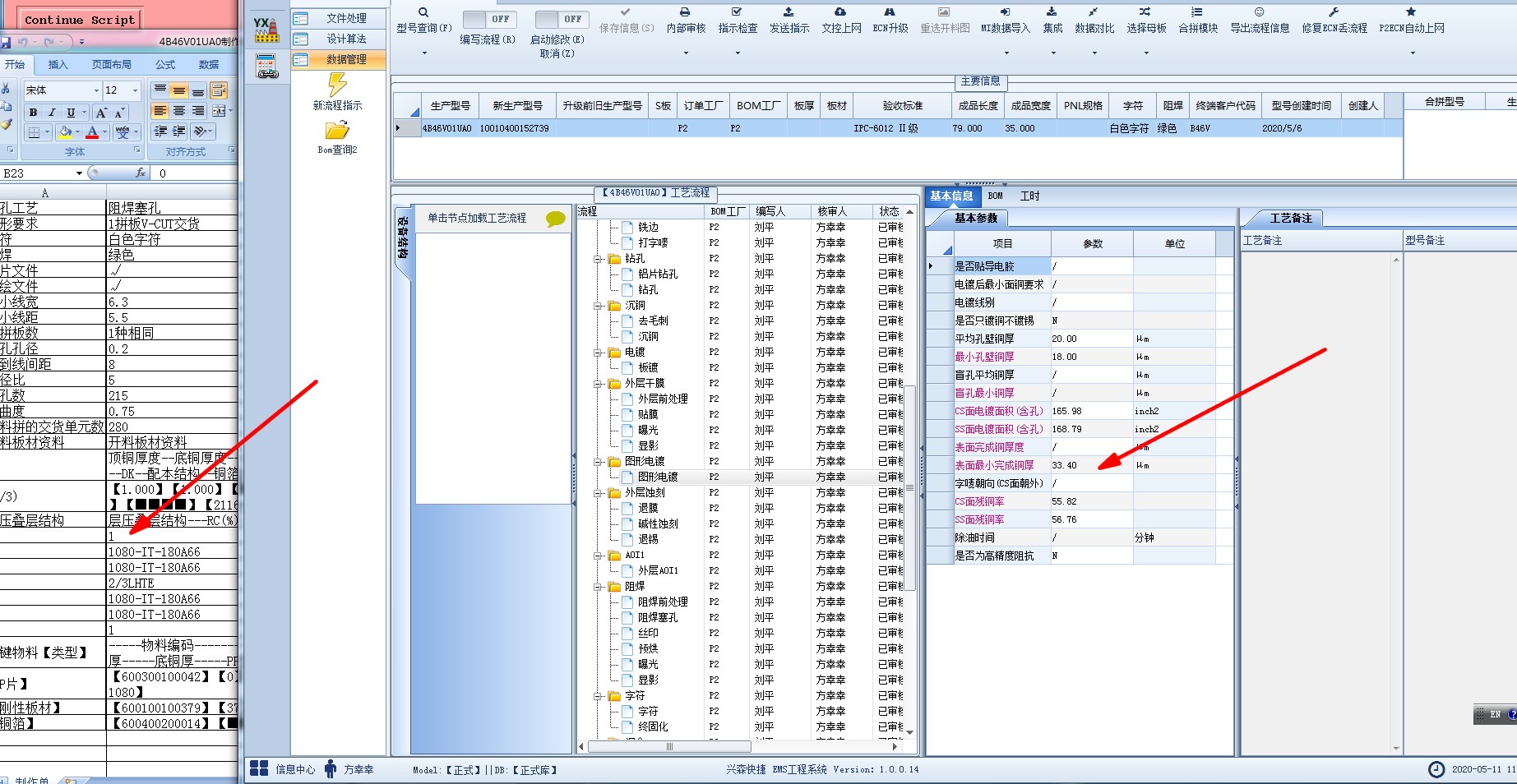1517x784 pixels.
Task: Click Excel increase font size icon
Action: pyautogui.click(x=101, y=113)
